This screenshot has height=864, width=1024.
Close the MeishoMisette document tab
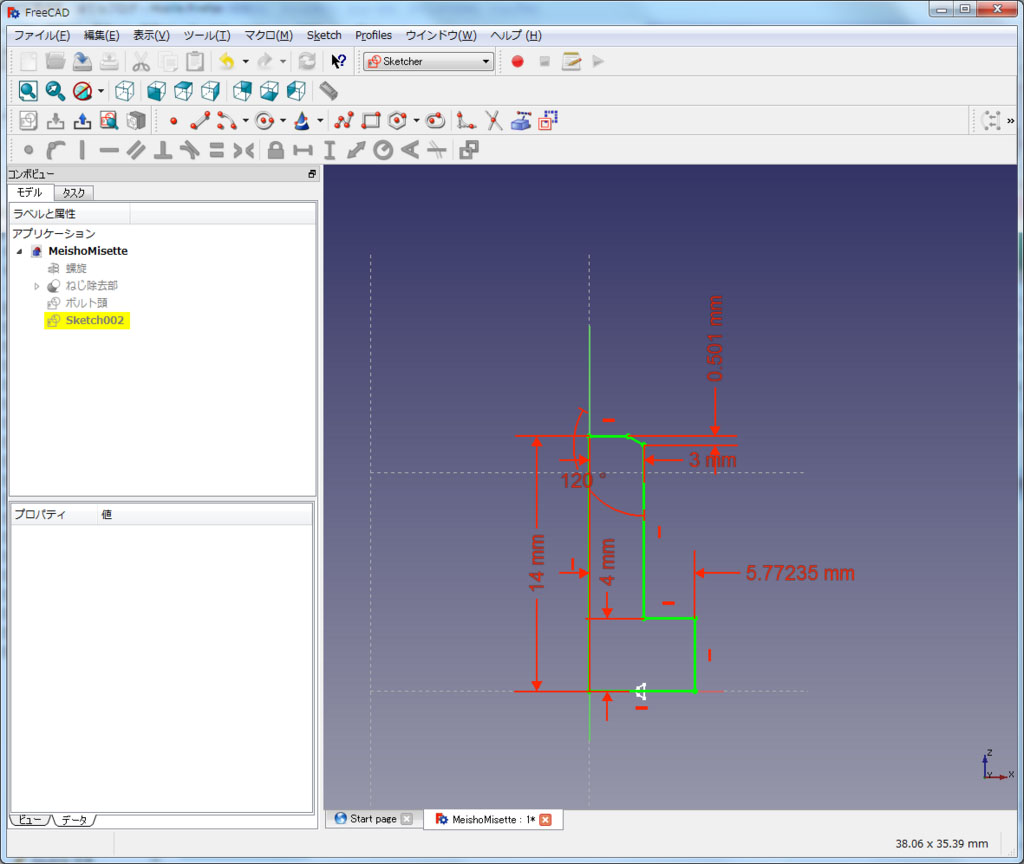click(545, 820)
